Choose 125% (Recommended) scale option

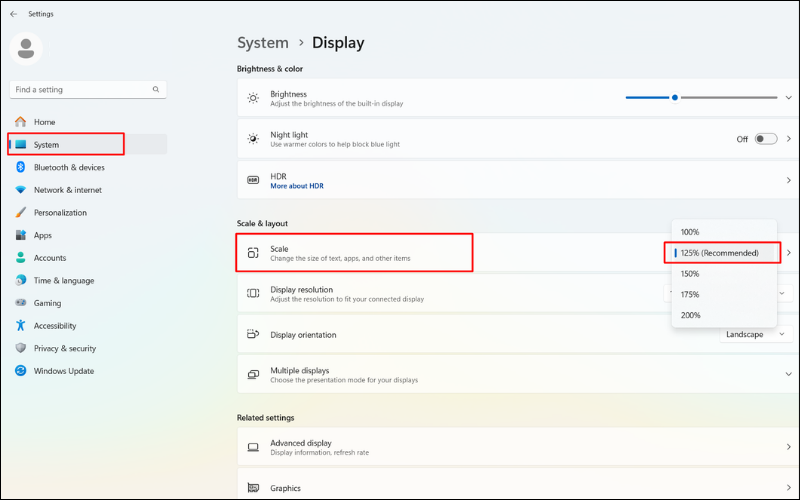coord(719,253)
